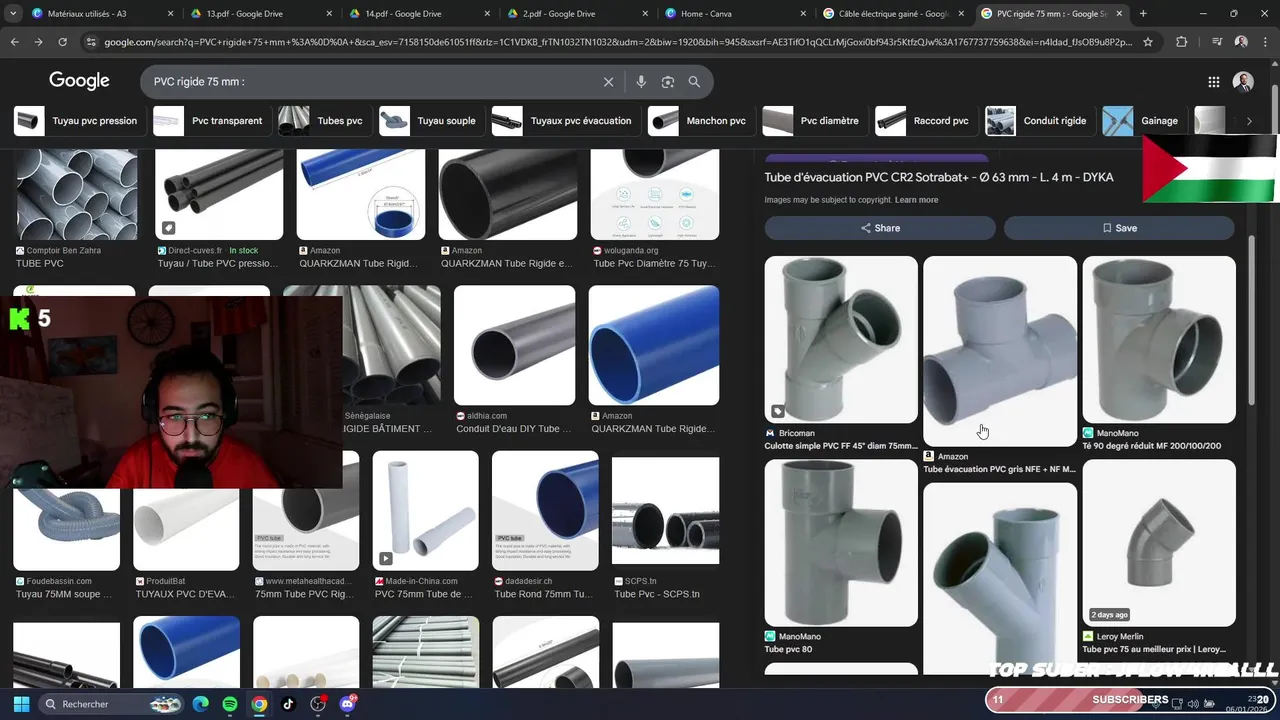
Task: Open the Comptoir Ben Zahra TUBE PVC image
Action: (x=76, y=195)
